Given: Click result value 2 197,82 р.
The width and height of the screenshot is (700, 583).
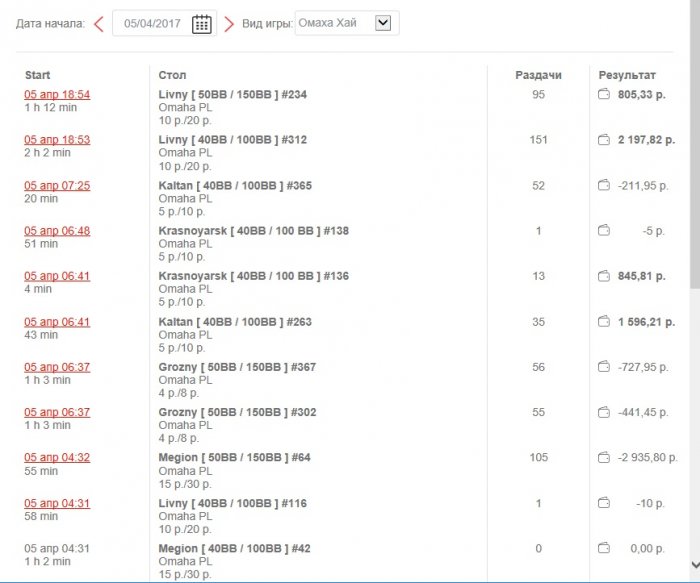Looking at the screenshot, I should pyautogui.click(x=646, y=140).
